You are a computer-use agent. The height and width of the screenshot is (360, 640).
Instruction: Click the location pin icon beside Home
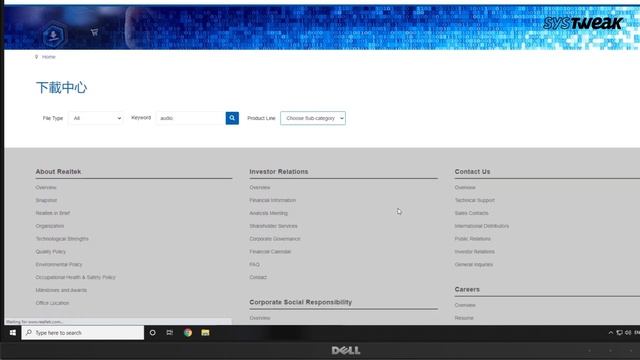pos(36,57)
